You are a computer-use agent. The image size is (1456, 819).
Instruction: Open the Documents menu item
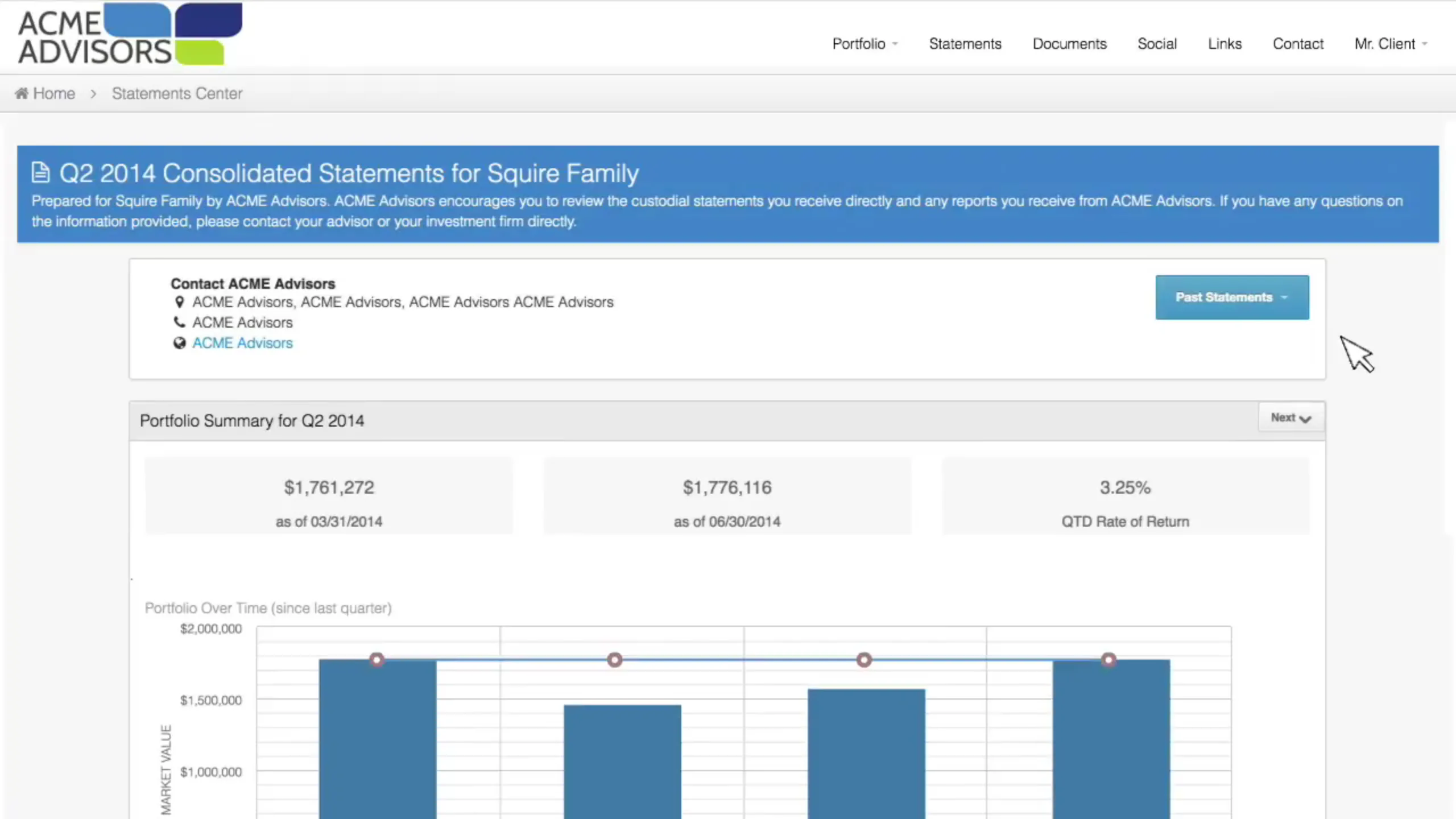[x=1070, y=44]
